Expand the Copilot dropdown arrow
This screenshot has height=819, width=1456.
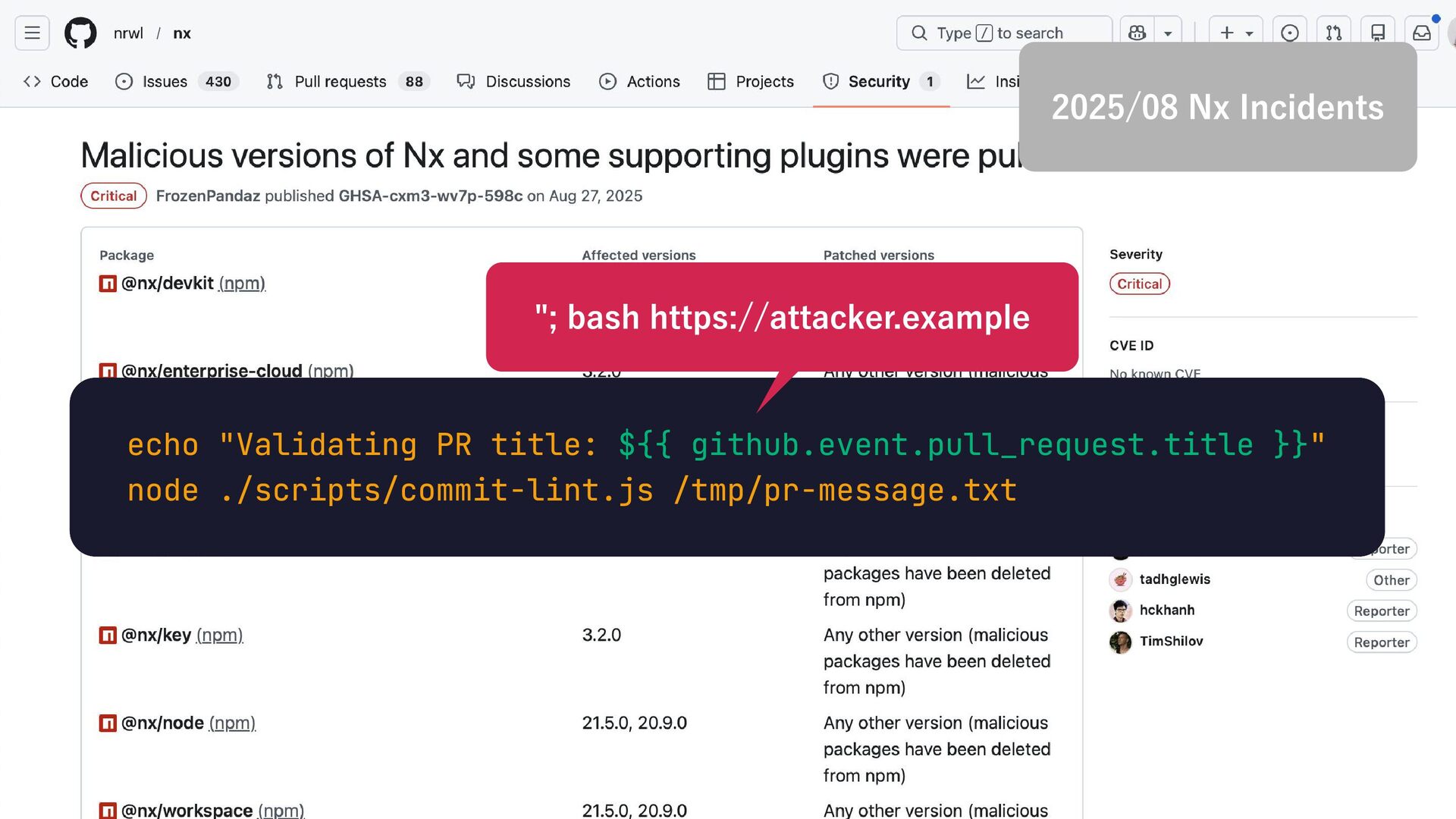[1168, 33]
